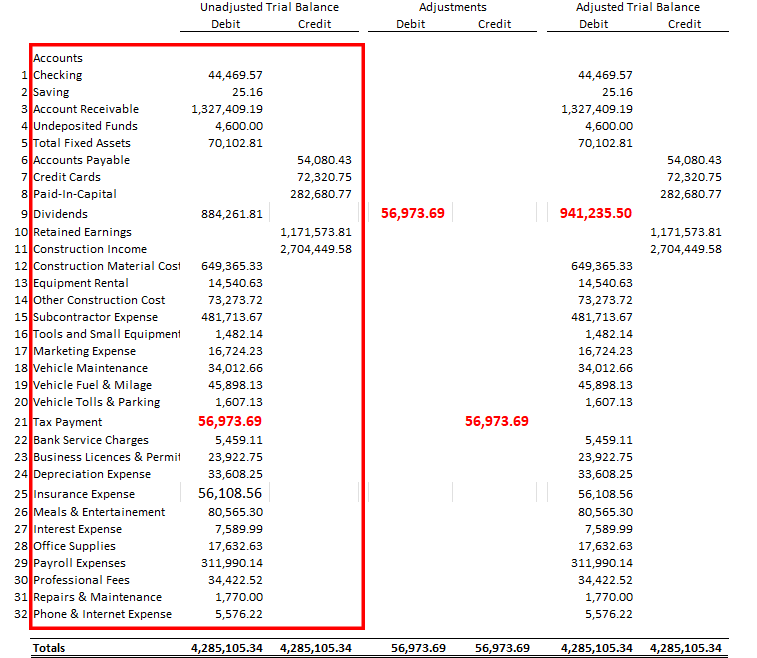Select the Total Fixed Assets label
The height and width of the screenshot is (658, 757).
click(x=82, y=143)
